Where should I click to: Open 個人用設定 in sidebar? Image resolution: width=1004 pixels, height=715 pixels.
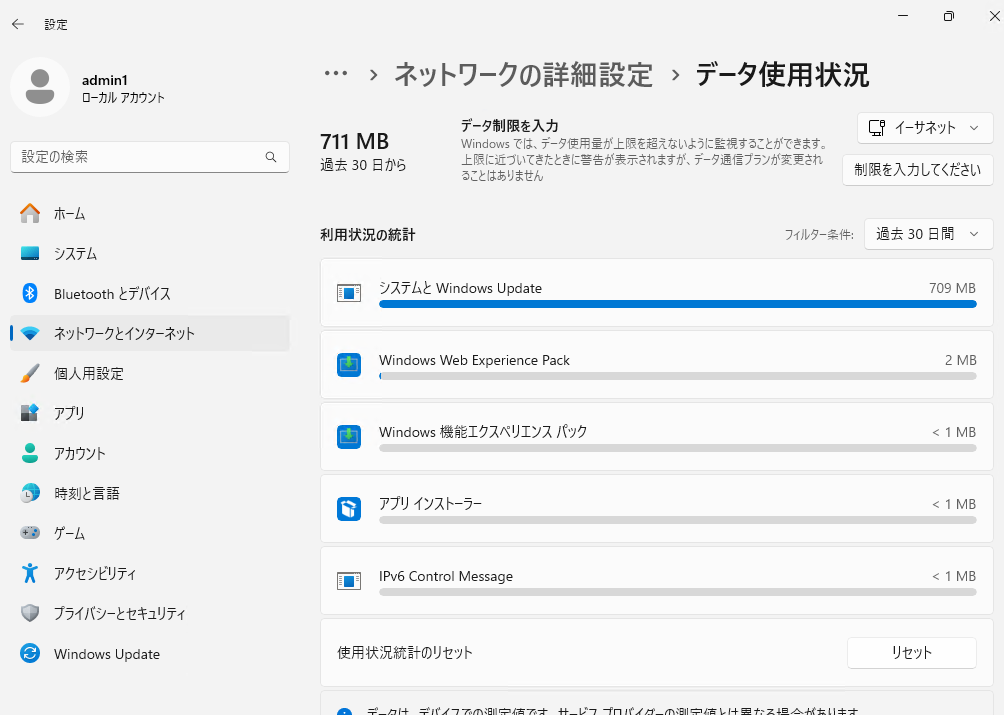point(150,373)
